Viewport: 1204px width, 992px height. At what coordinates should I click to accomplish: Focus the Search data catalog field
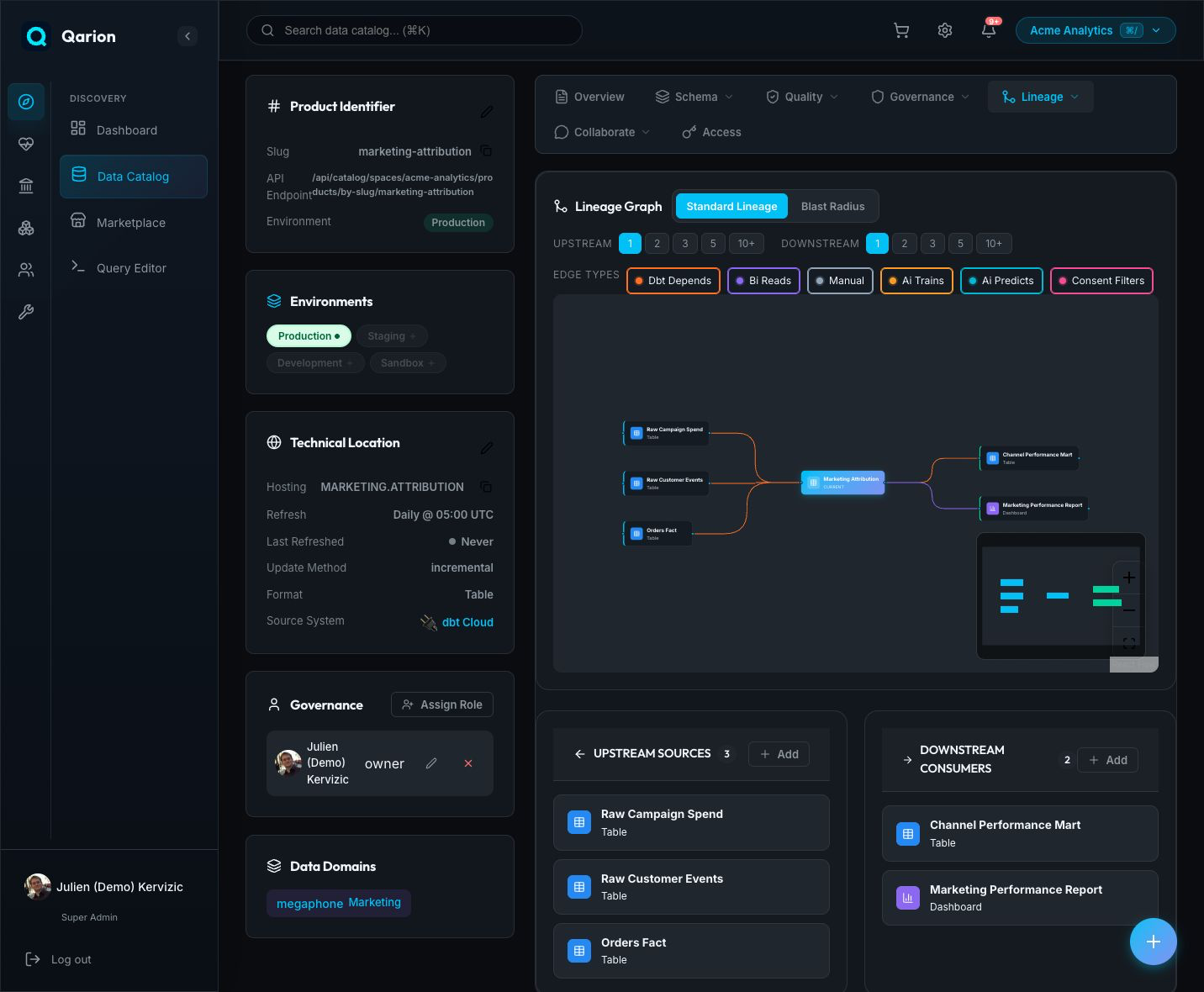tap(414, 30)
